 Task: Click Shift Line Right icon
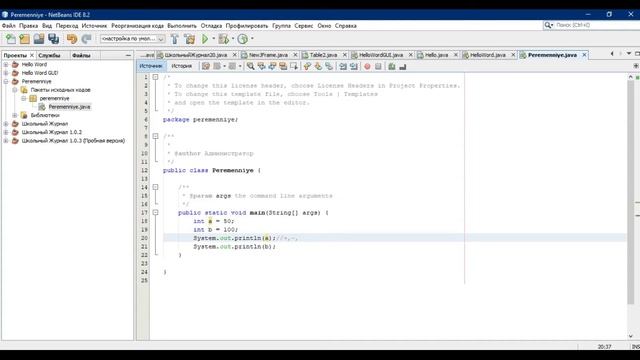coord(354,66)
